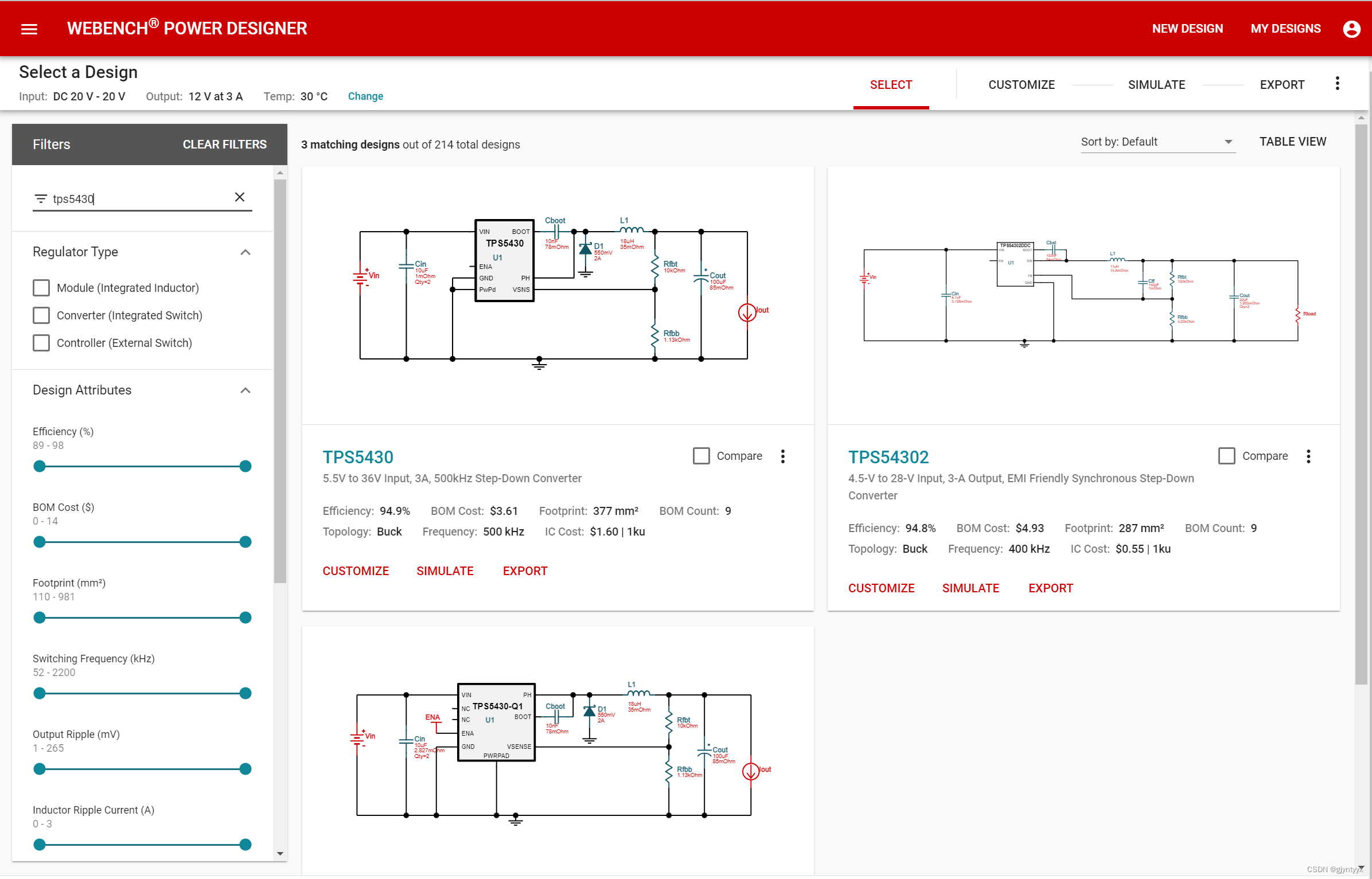Viewport: 1372px width, 879px height.
Task: Click the Change design inputs link
Action: [365, 96]
